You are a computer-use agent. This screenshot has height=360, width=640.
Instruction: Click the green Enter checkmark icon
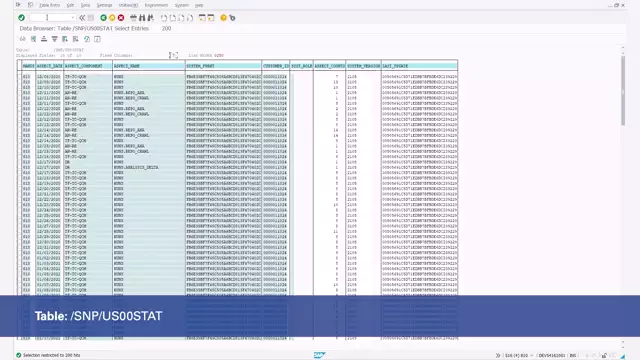(21, 18)
